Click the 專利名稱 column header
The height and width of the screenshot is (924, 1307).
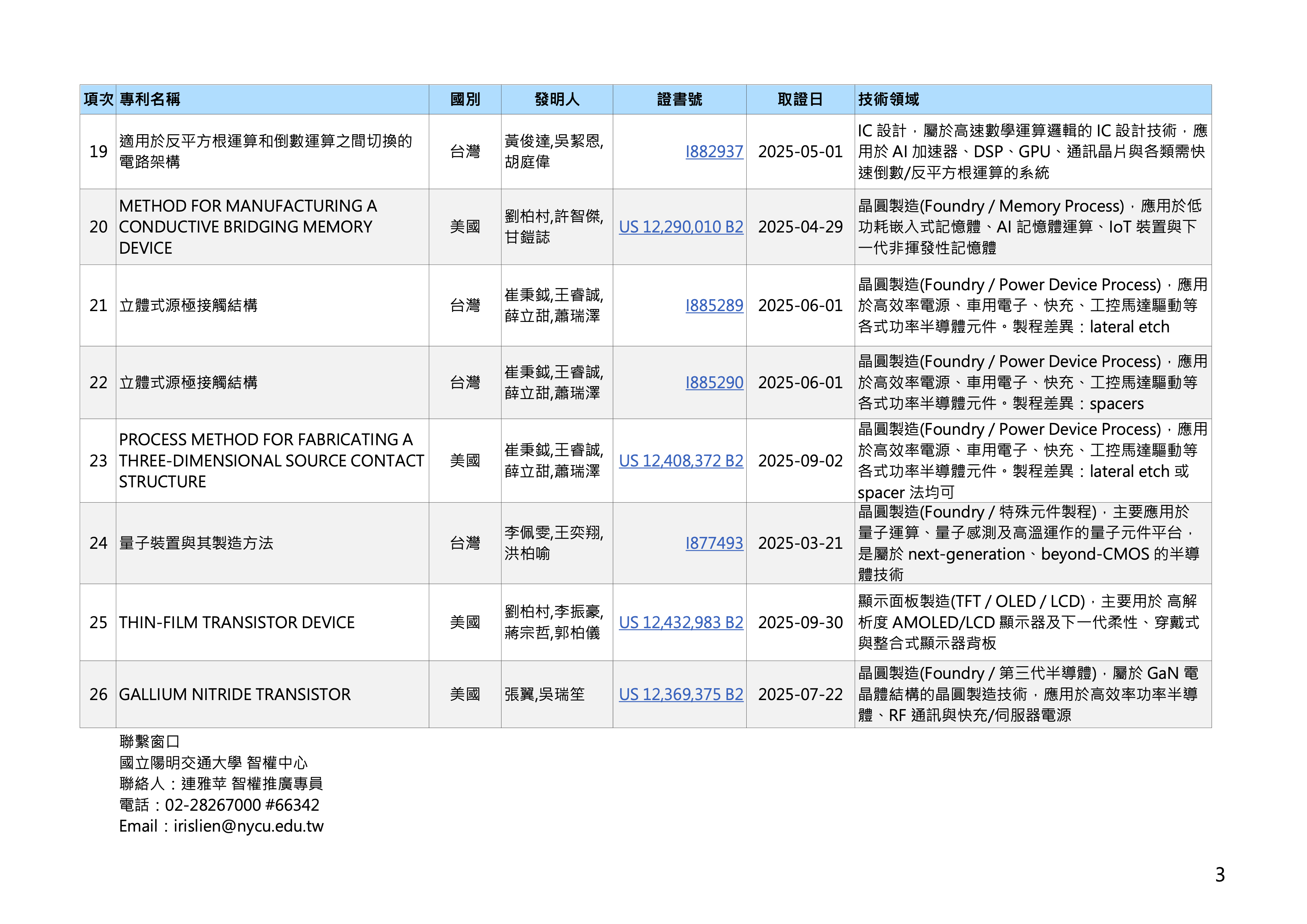point(150,99)
